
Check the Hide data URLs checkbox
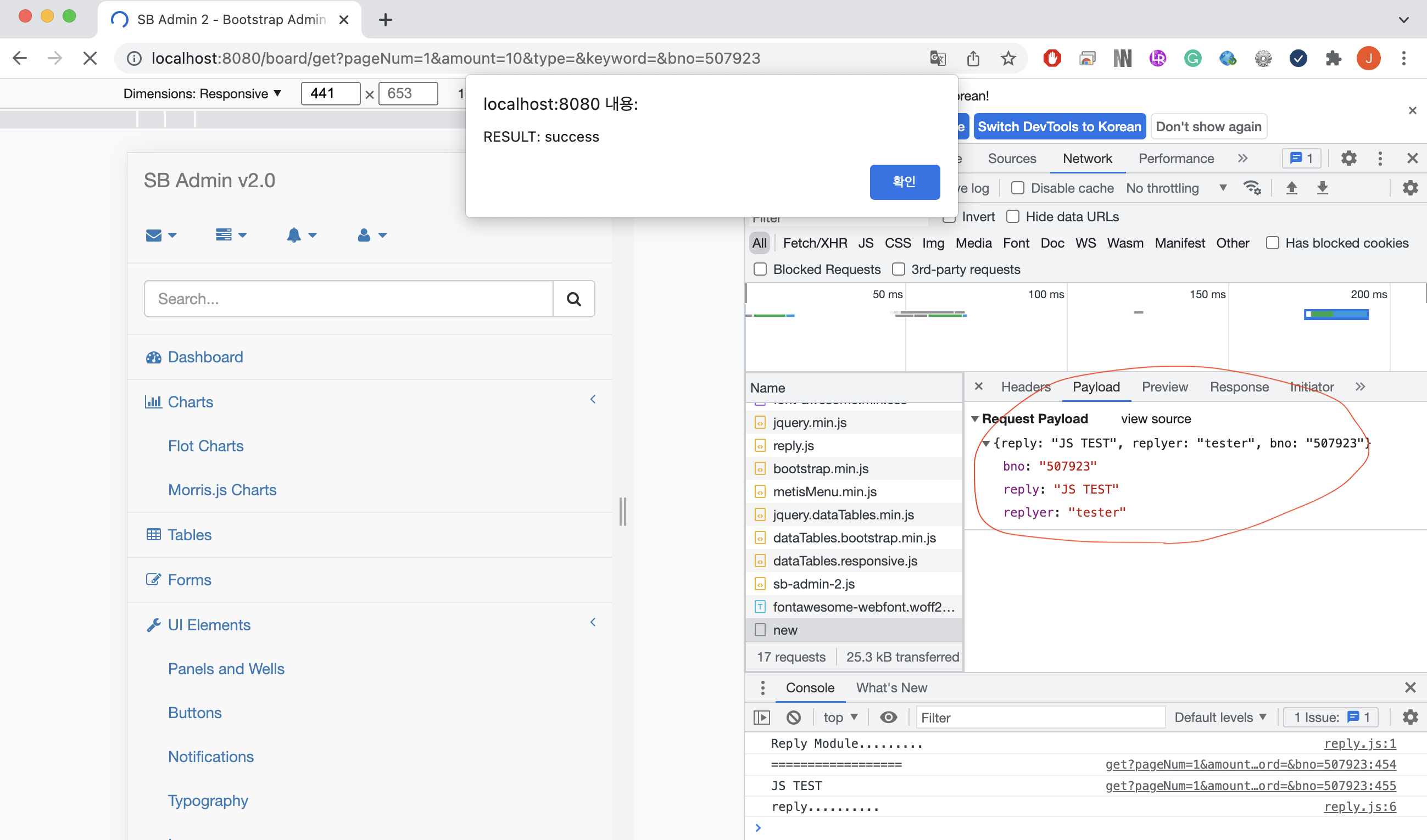click(1013, 217)
